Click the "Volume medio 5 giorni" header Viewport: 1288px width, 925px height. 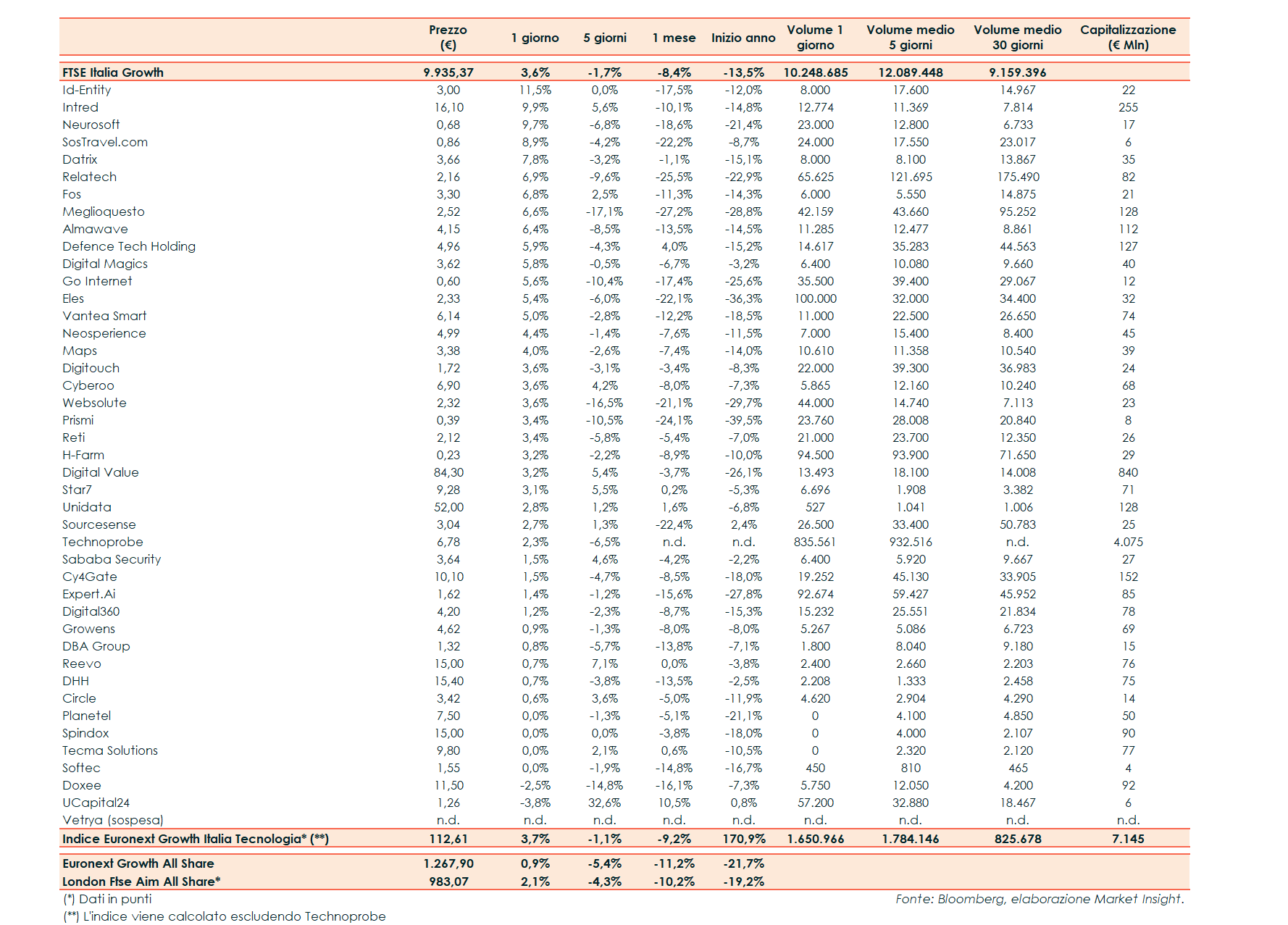point(911,37)
